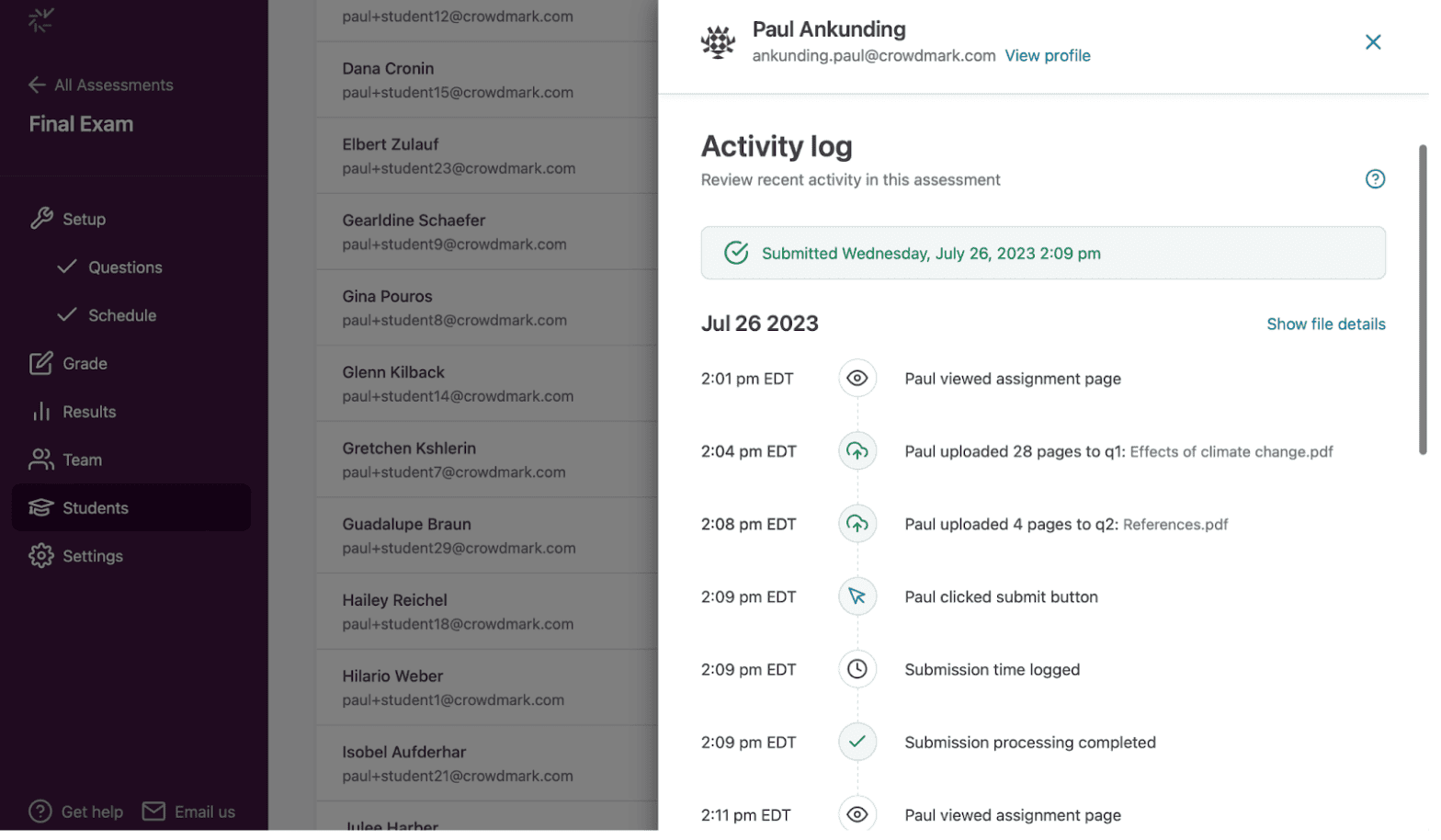Open the Grade section icon
Viewport: 1441px width, 840px height.
[x=40, y=363]
